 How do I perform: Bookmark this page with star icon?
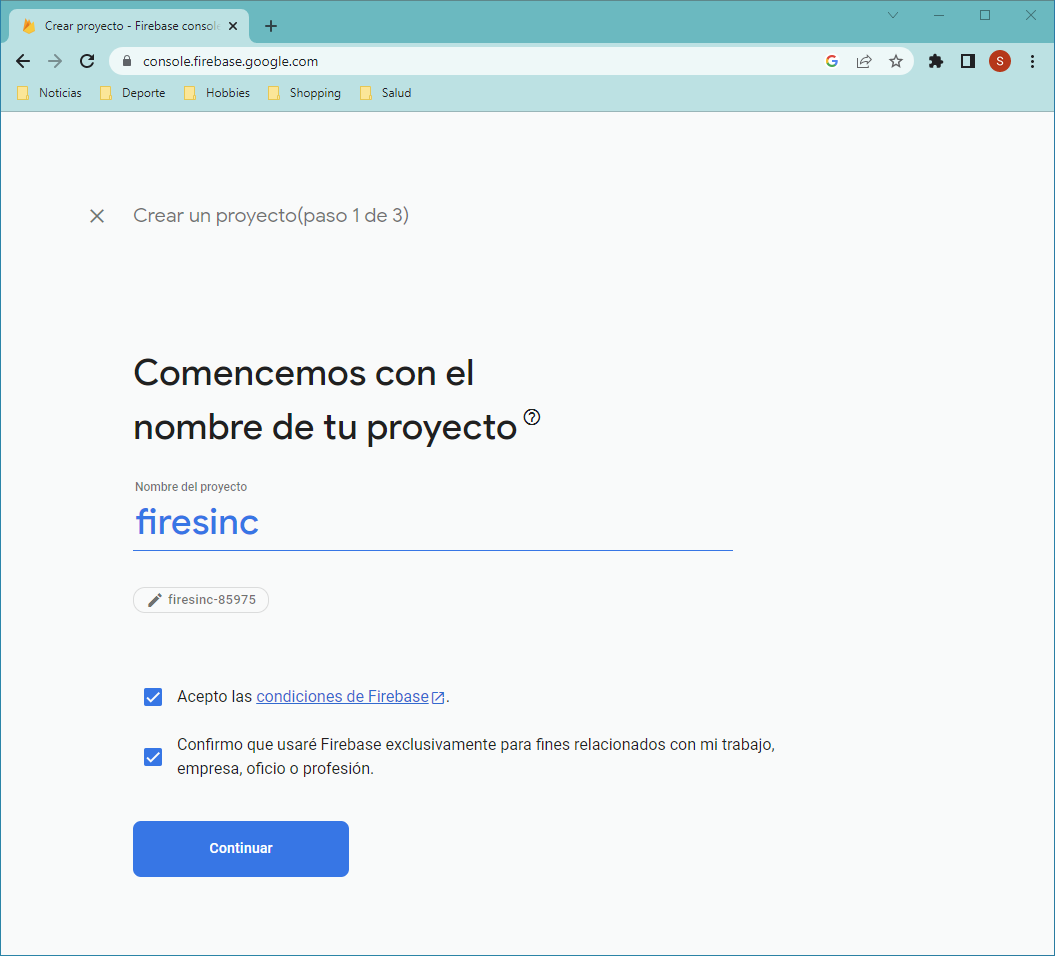click(896, 61)
